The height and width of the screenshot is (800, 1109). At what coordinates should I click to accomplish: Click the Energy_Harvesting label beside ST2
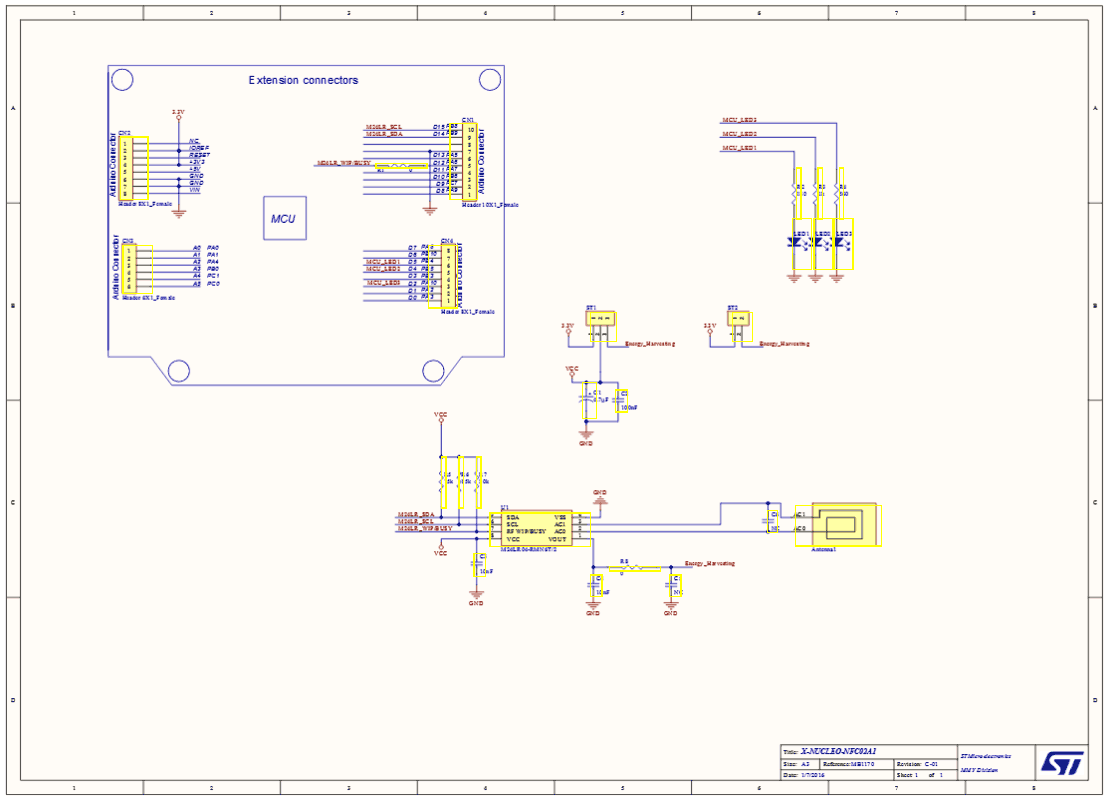point(784,344)
